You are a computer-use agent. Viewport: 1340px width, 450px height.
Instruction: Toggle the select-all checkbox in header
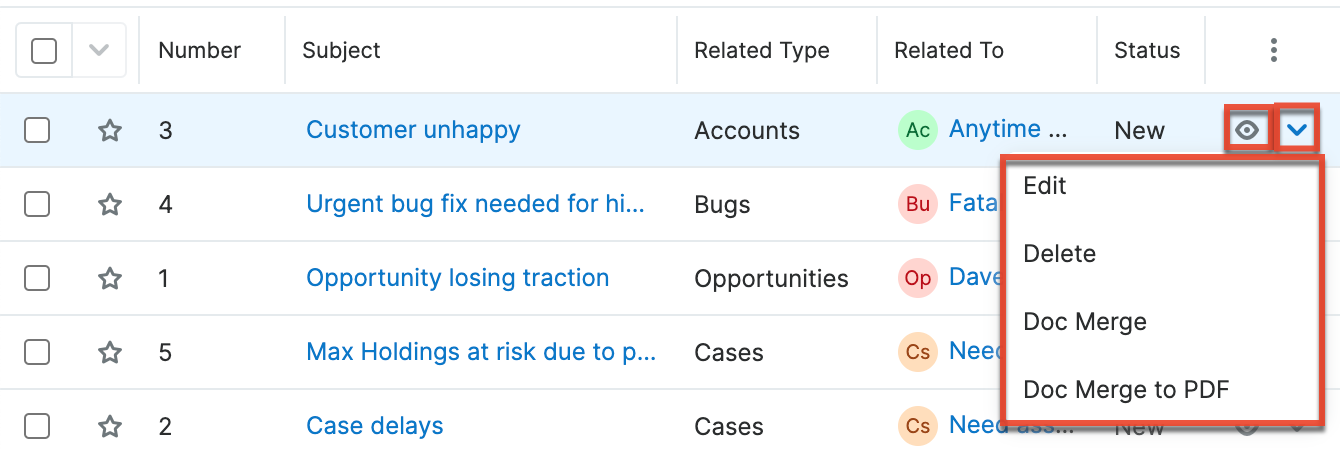pos(44,50)
